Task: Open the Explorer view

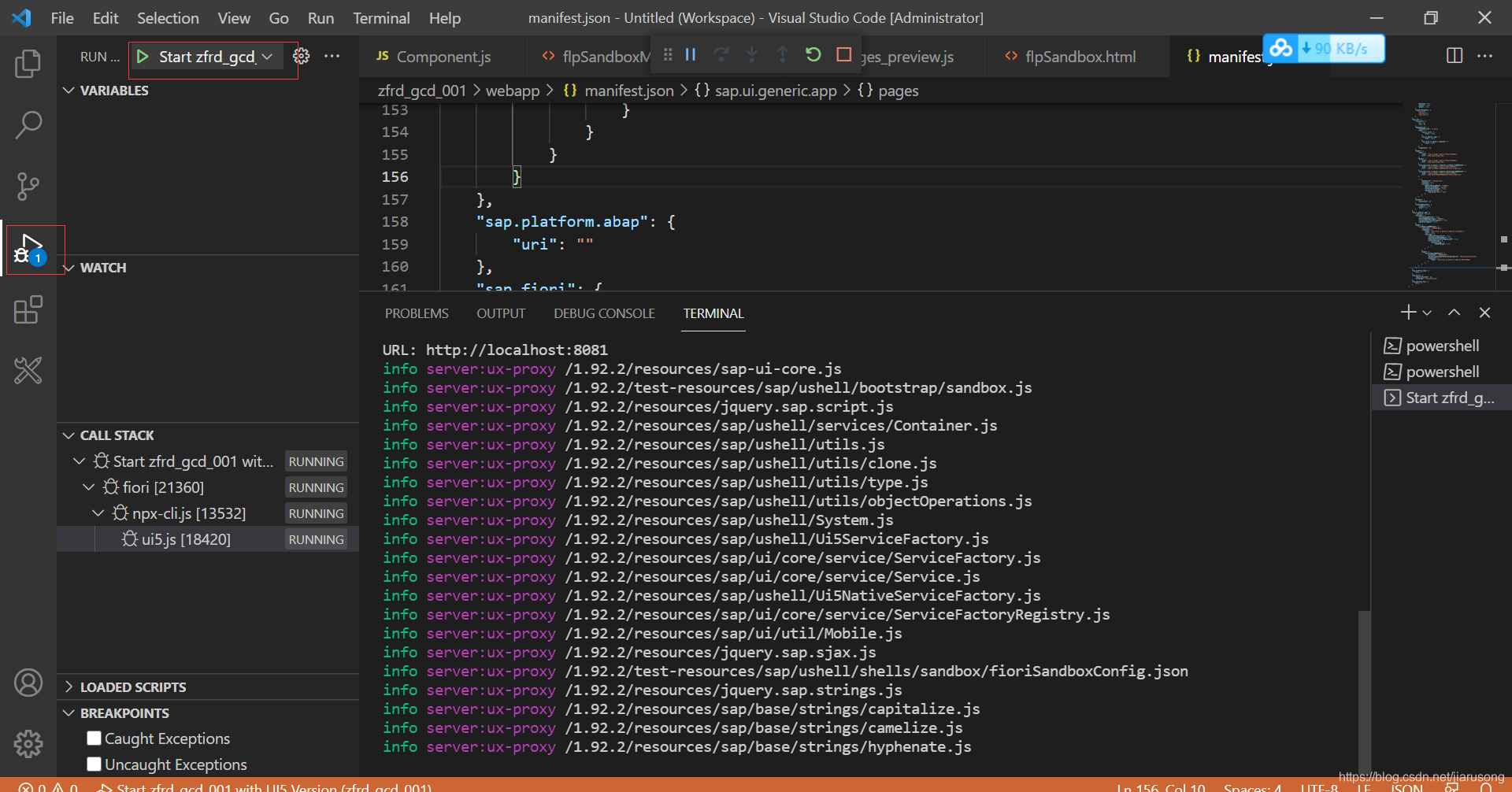Action: click(28, 63)
